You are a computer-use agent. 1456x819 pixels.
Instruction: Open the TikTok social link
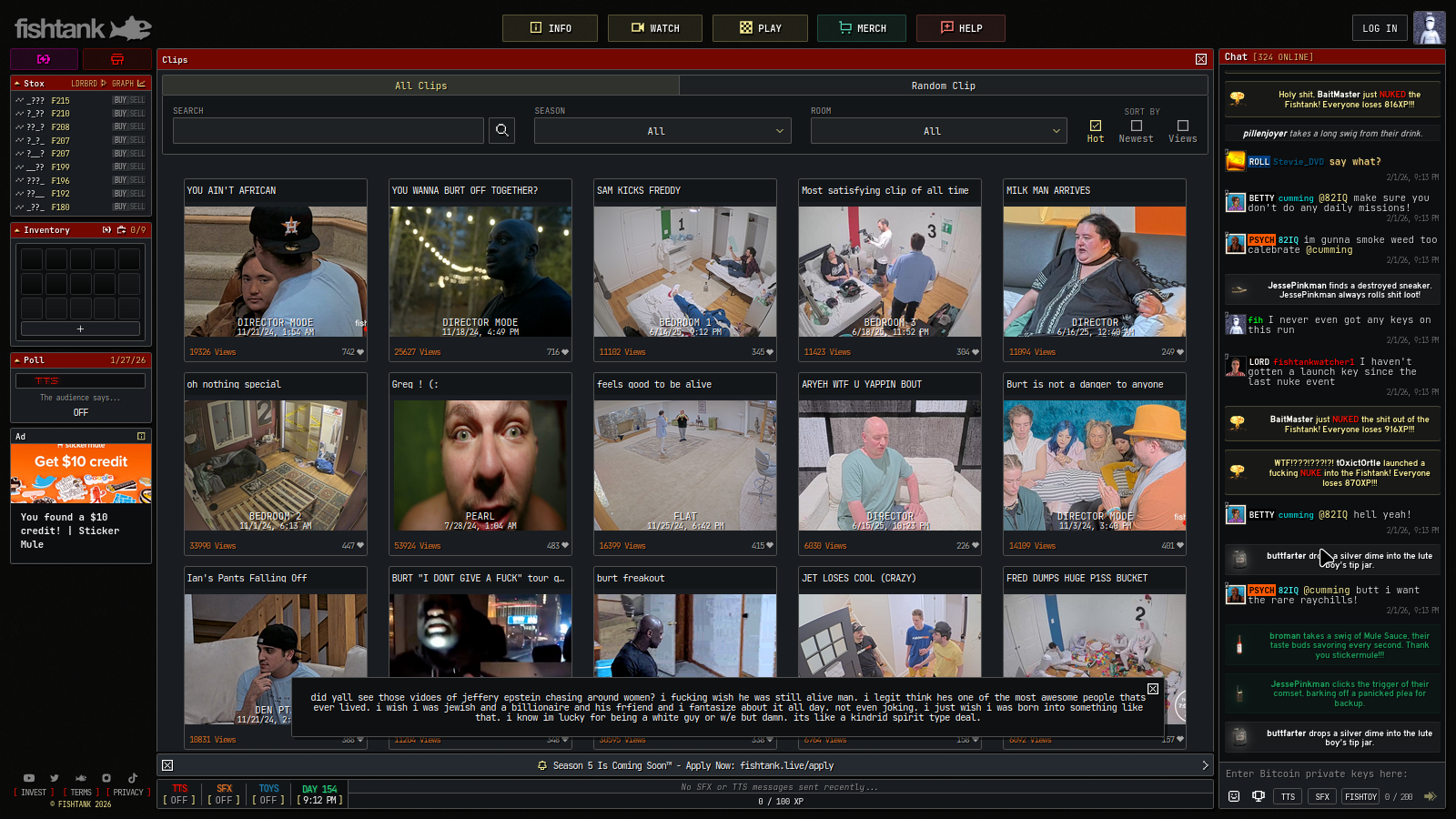132,778
